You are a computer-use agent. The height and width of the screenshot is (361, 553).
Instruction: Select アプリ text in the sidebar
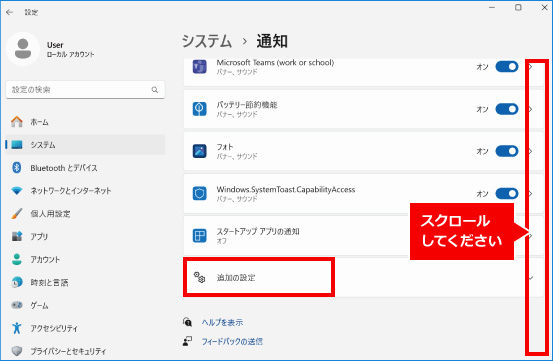point(39,237)
